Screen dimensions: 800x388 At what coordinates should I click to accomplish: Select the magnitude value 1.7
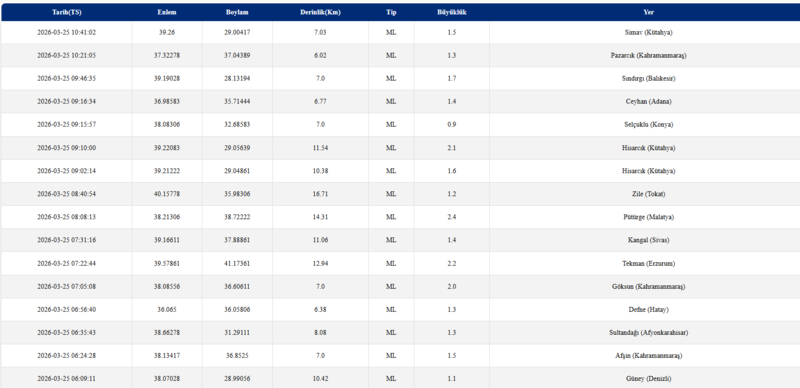click(452, 79)
